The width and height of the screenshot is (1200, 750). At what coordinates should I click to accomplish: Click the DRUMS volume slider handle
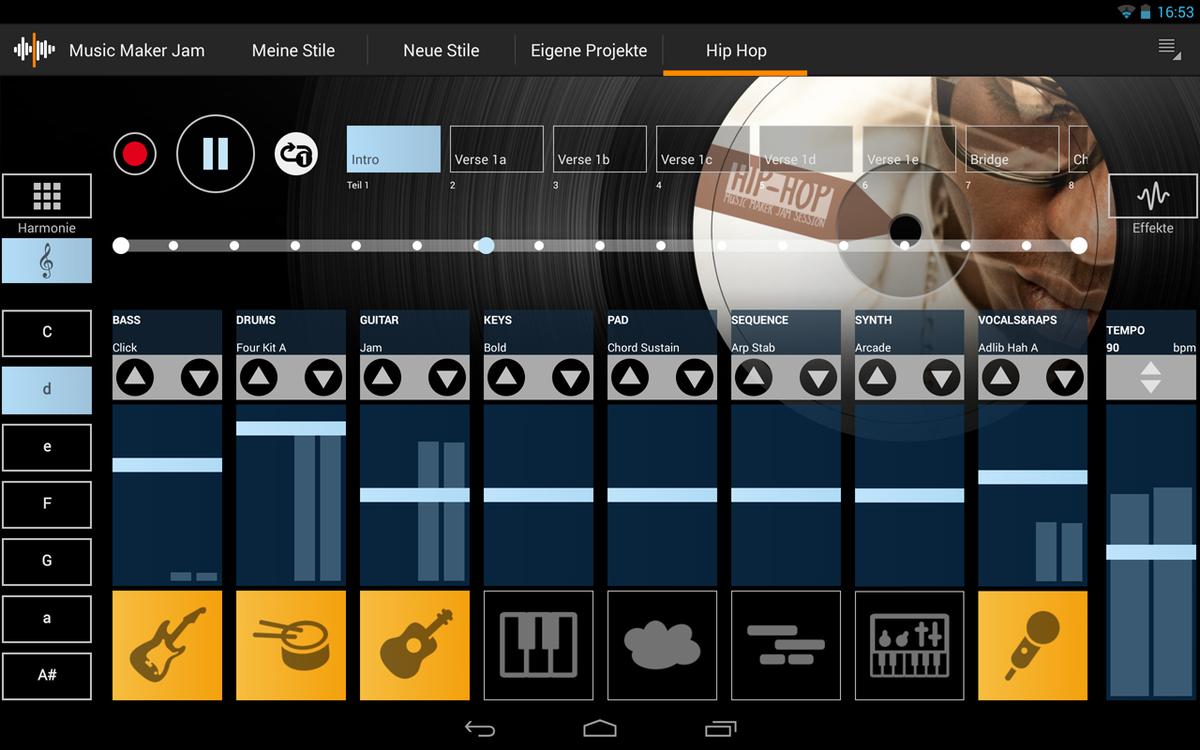point(291,428)
